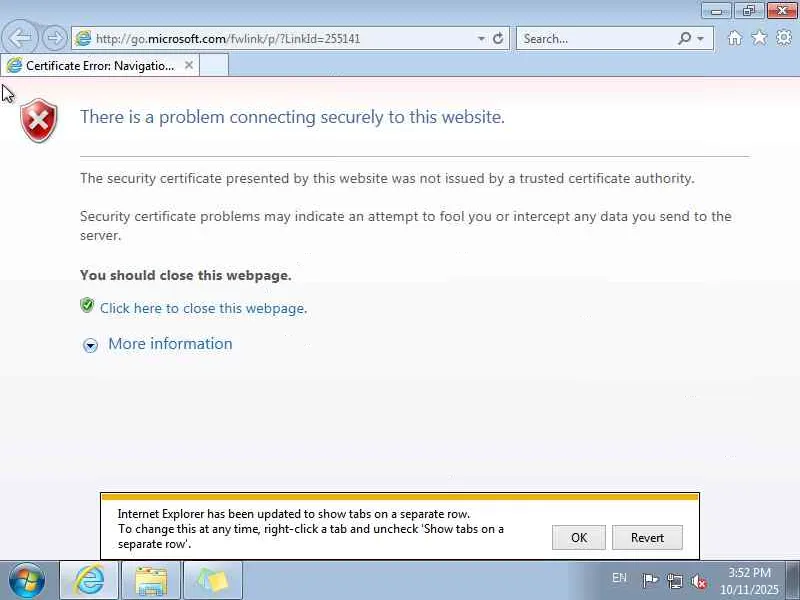Click Revert in the notification bar
Screen dimensions: 800x600
[x=647, y=538]
